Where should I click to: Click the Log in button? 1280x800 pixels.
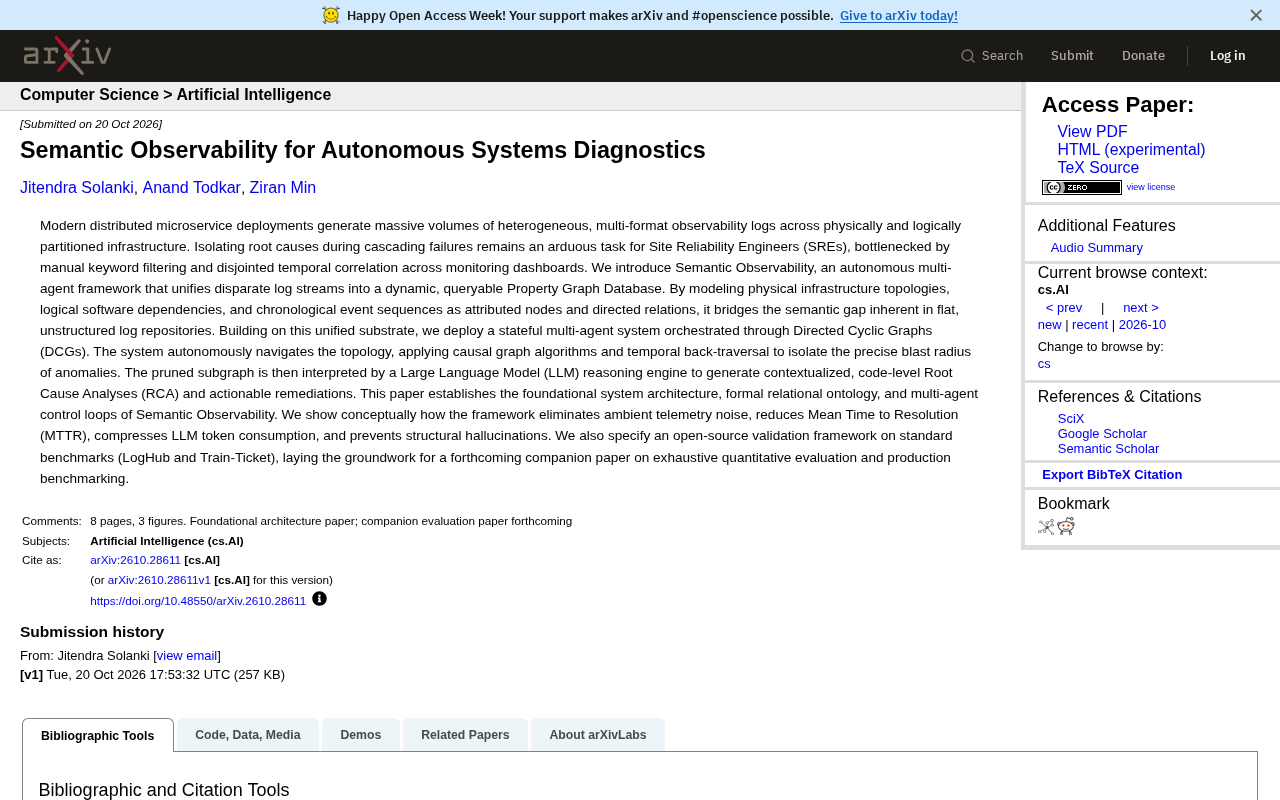[x=1228, y=56]
